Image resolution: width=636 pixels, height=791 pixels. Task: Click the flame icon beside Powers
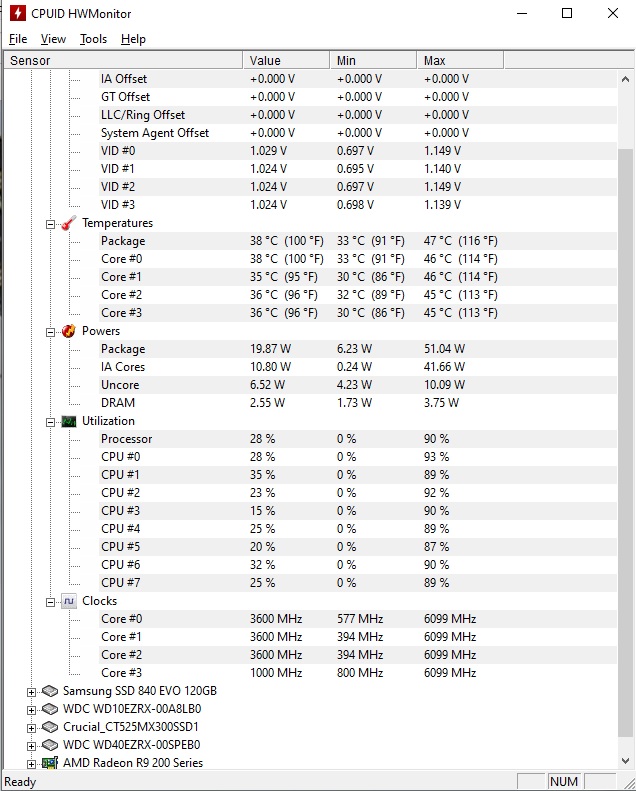(x=69, y=331)
